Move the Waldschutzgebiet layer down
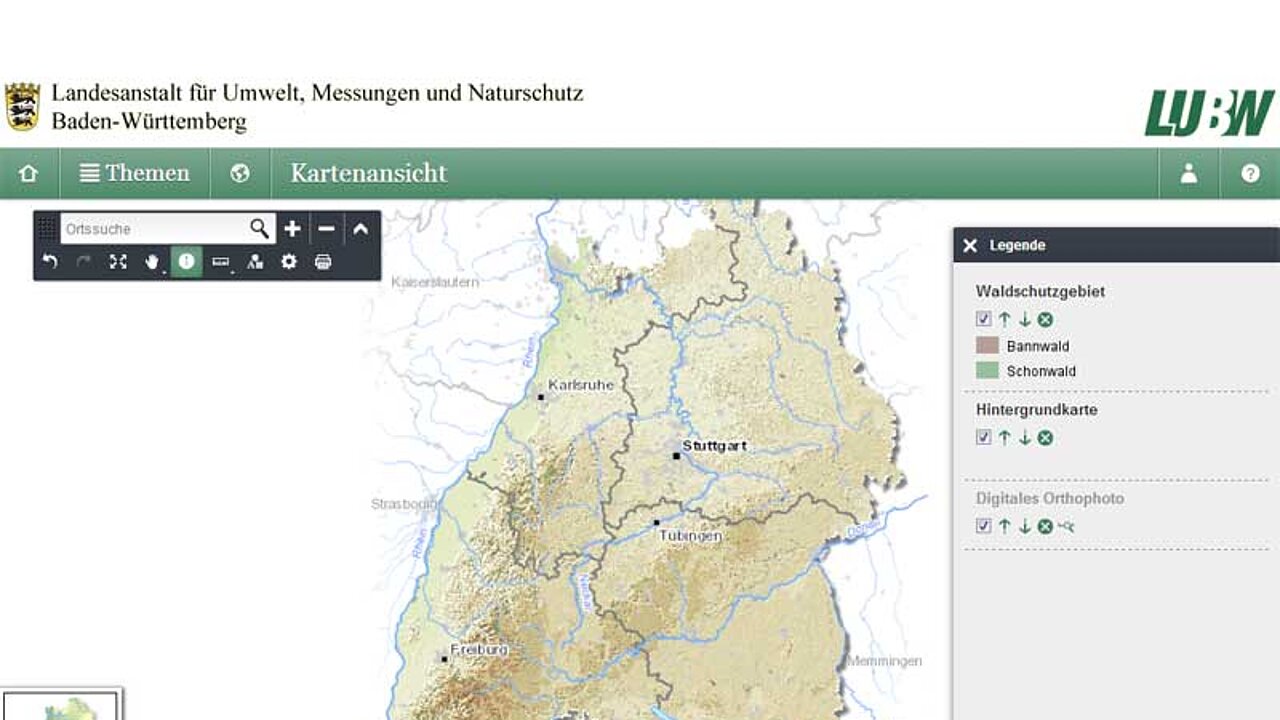 (x=1025, y=319)
